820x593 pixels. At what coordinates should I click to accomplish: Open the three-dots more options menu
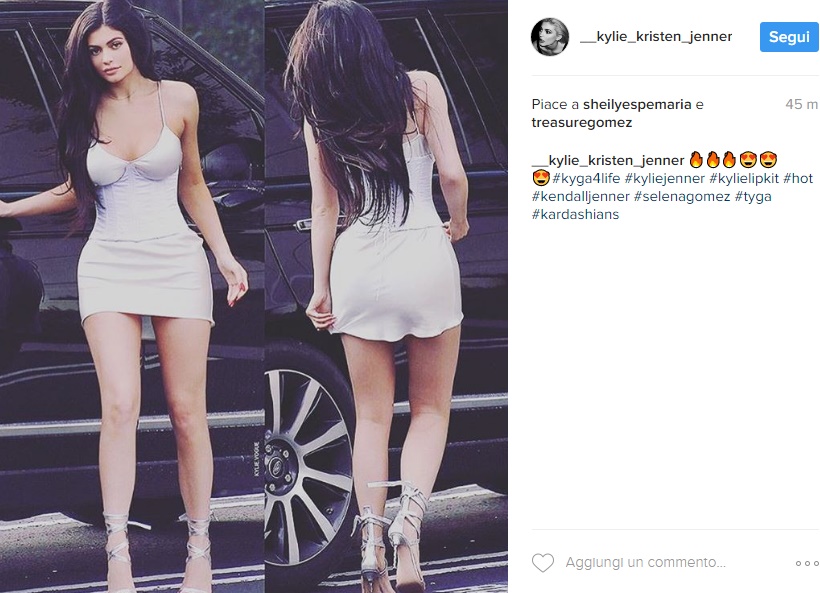pyautogui.click(x=806, y=563)
